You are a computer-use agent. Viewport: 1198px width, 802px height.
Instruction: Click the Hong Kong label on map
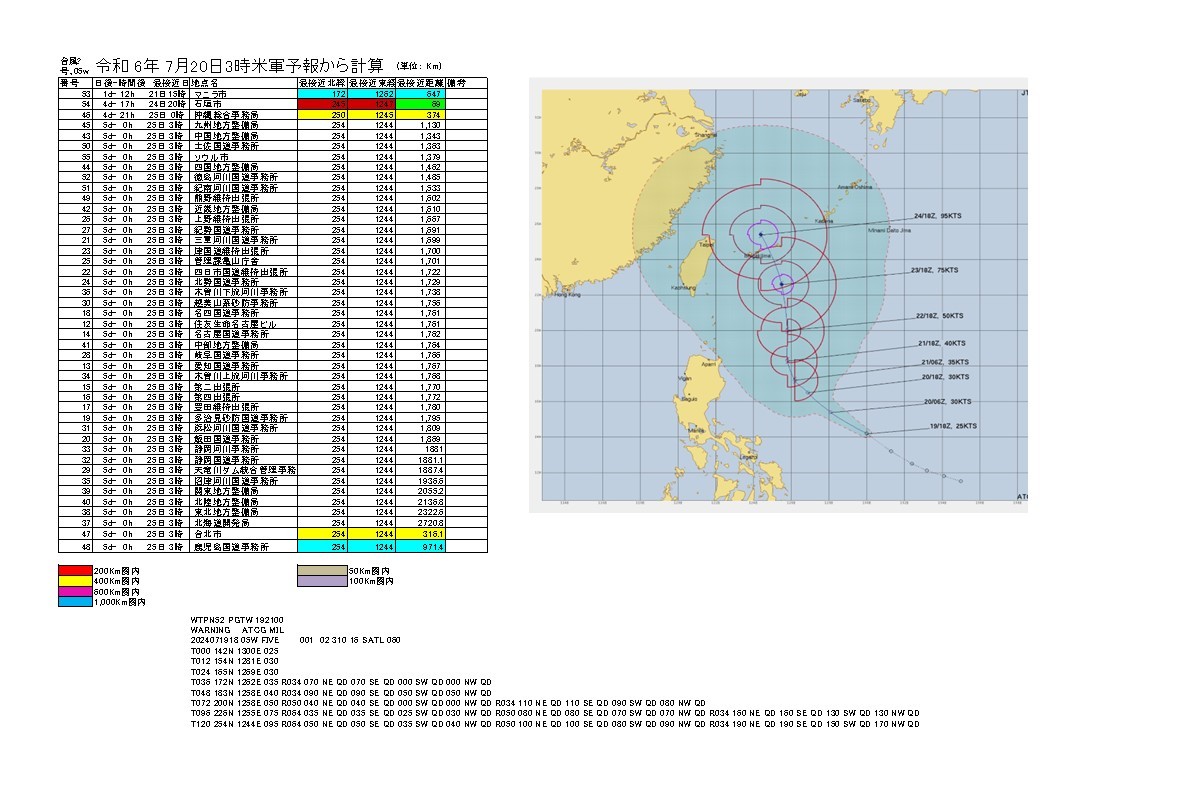567,295
